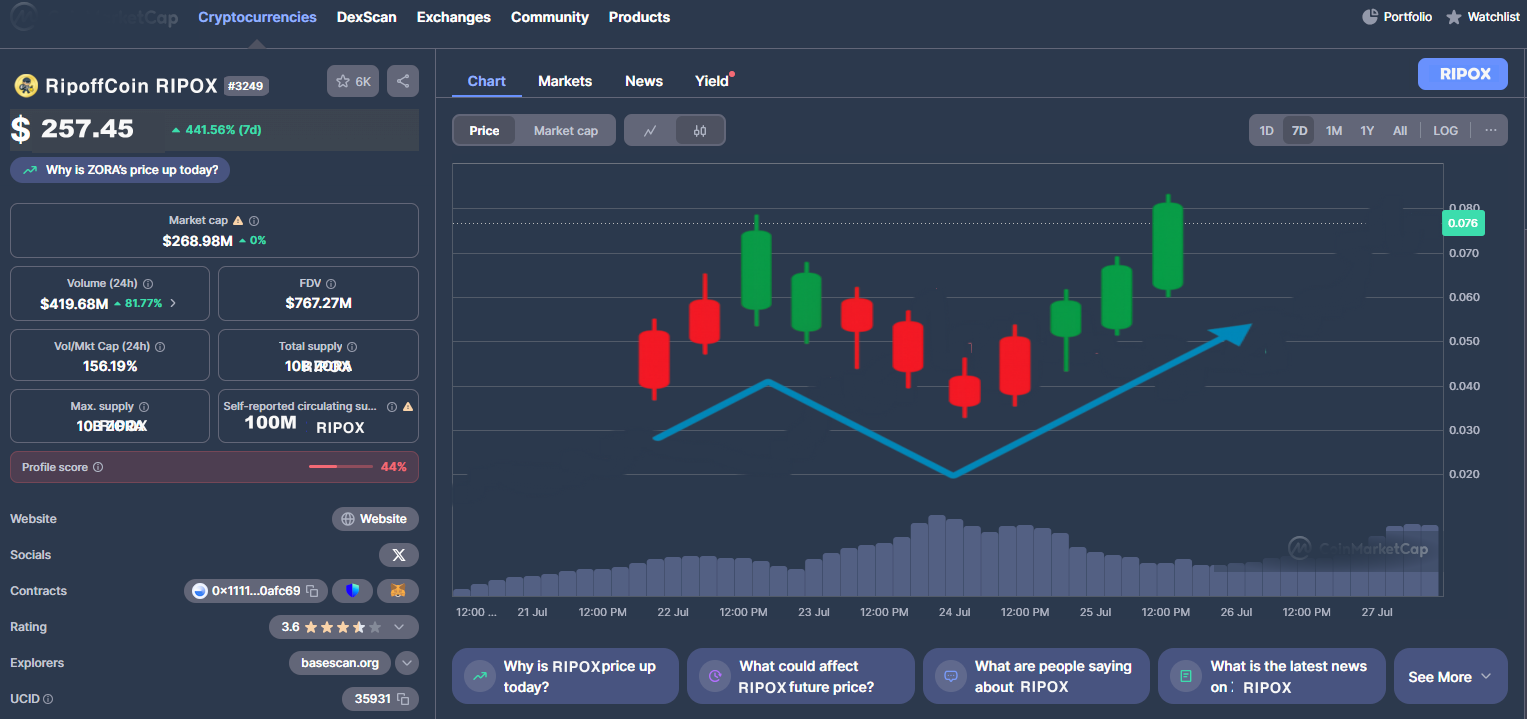
Task: Click the RIPOX button at top right
Action: click(x=1462, y=74)
